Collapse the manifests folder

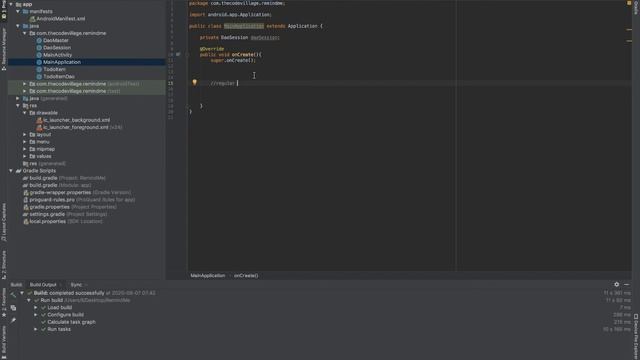(18, 11)
